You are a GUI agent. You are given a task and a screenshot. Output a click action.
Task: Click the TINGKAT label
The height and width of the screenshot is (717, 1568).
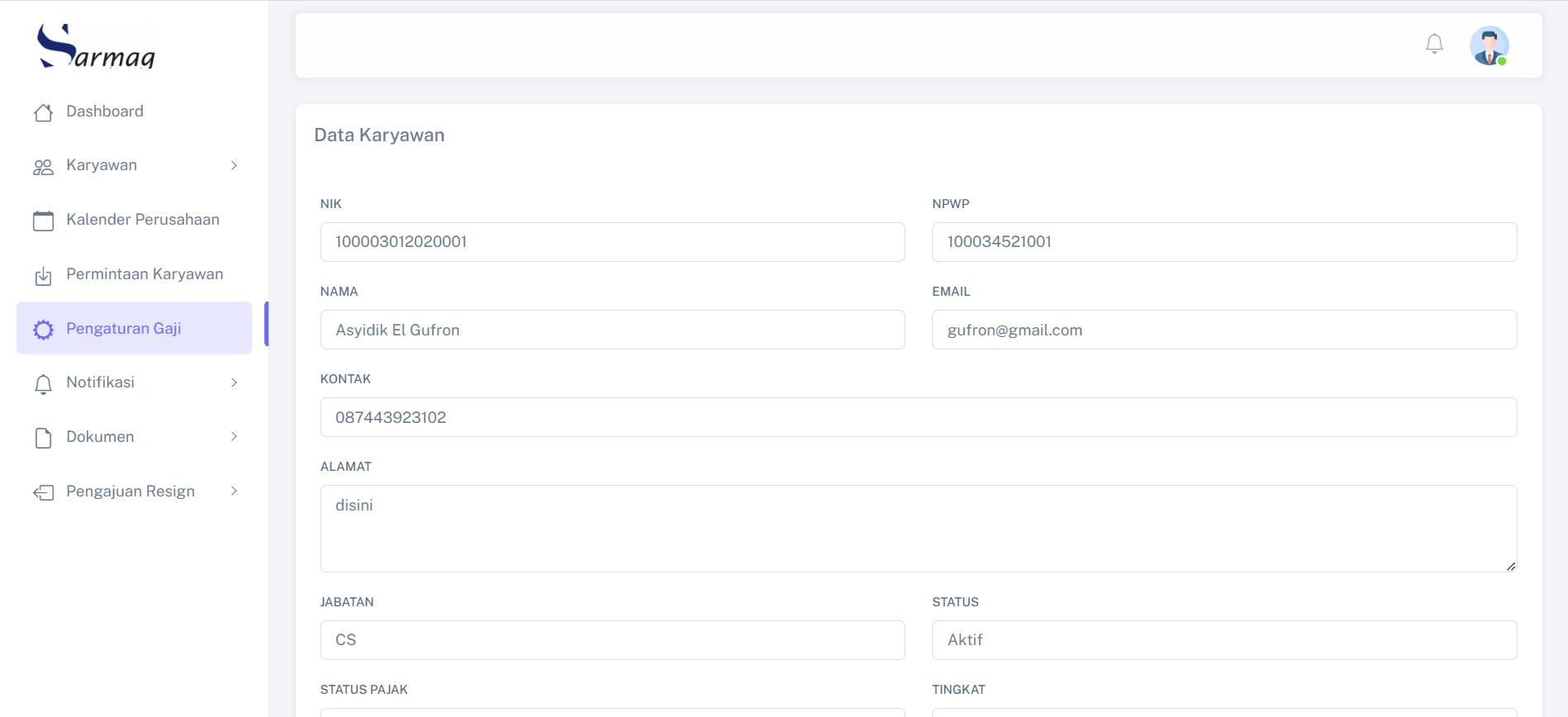pos(958,690)
